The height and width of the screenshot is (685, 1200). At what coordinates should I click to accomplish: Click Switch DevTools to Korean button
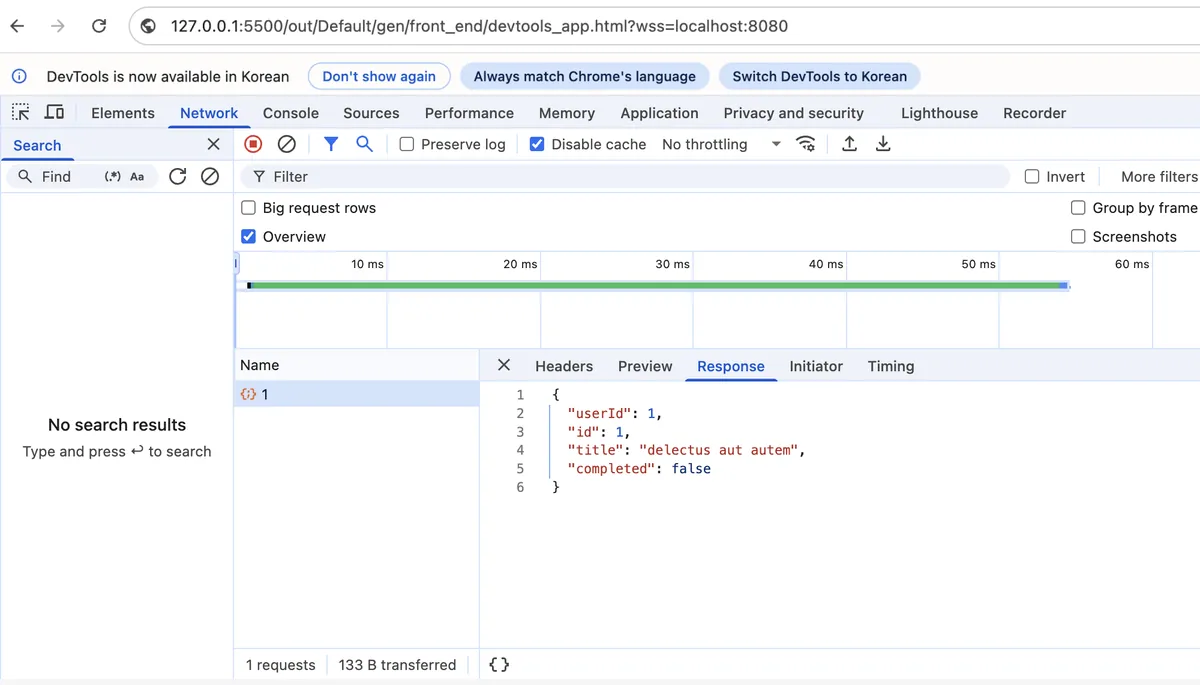point(819,76)
